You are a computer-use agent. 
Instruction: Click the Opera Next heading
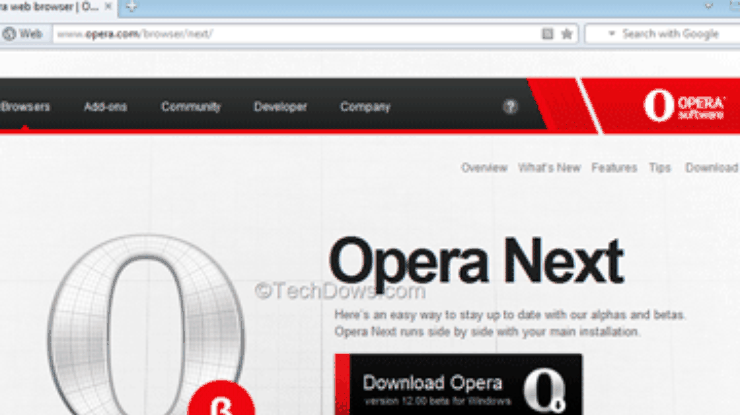476,261
